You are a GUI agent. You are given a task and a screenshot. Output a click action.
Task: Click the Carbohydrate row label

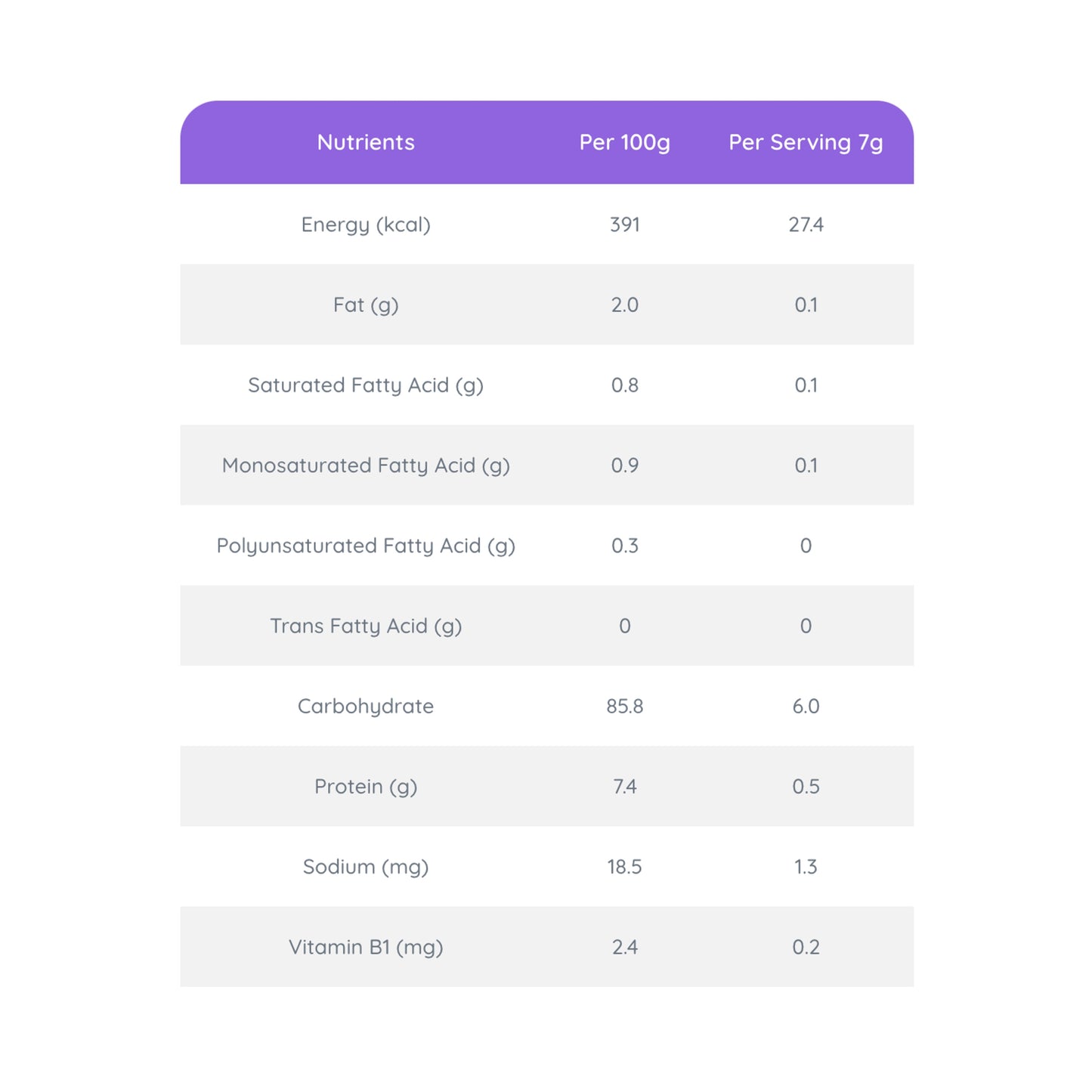tap(366, 706)
